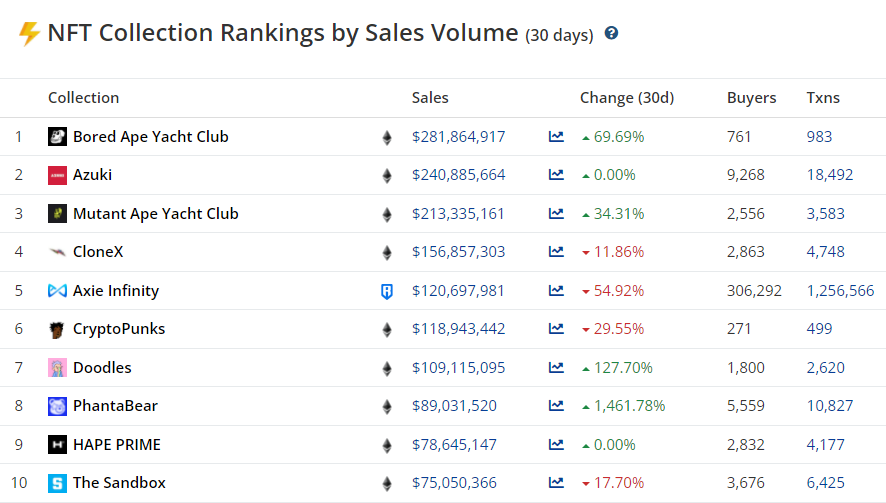The height and width of the screenshot is (503, 886).
Task: Click the Azuki collection logo
Action: pos(58,175)
